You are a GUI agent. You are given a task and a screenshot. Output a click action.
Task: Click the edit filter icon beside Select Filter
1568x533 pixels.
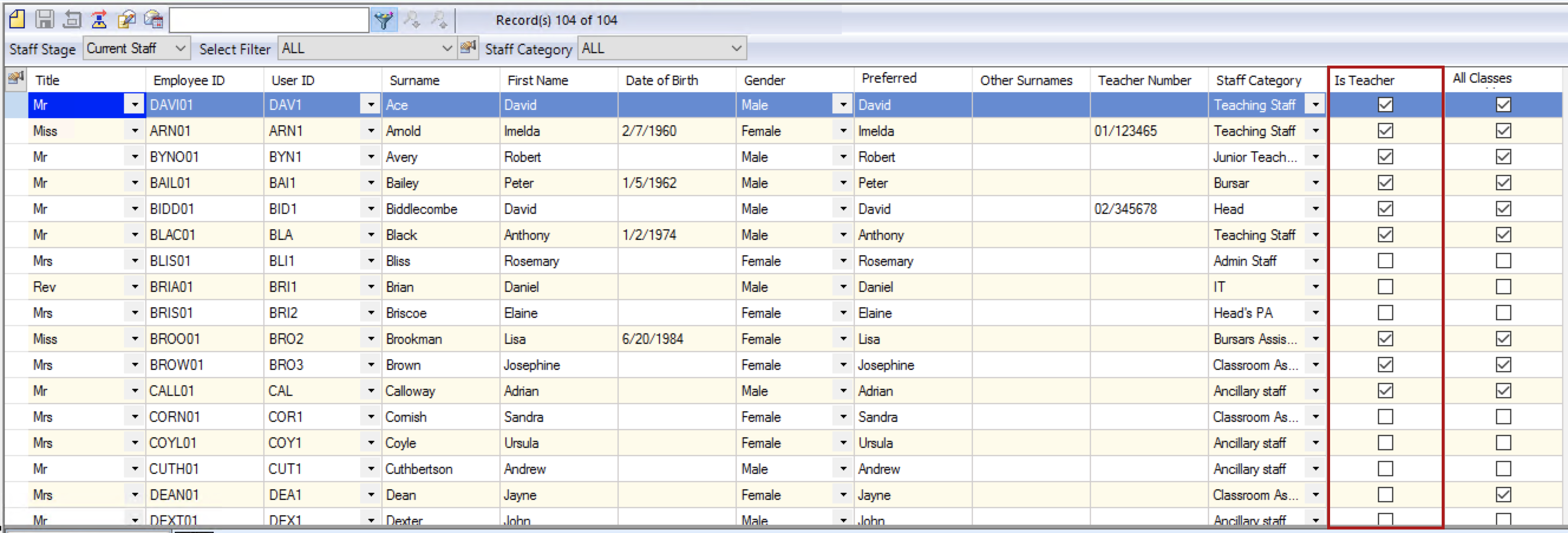pos(468,47)
